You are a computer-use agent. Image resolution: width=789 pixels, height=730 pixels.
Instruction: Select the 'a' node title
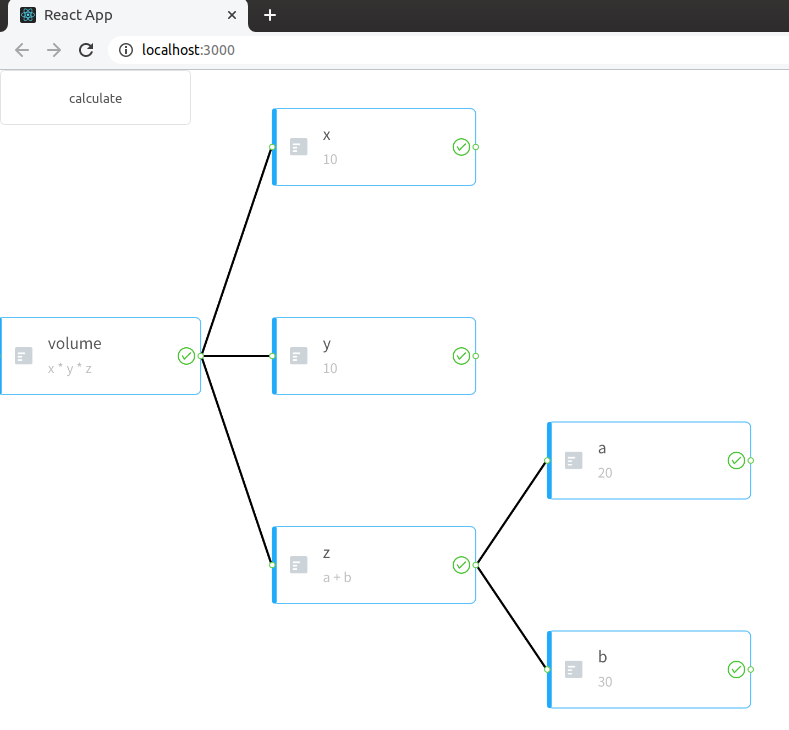click(x=602, y=448)
